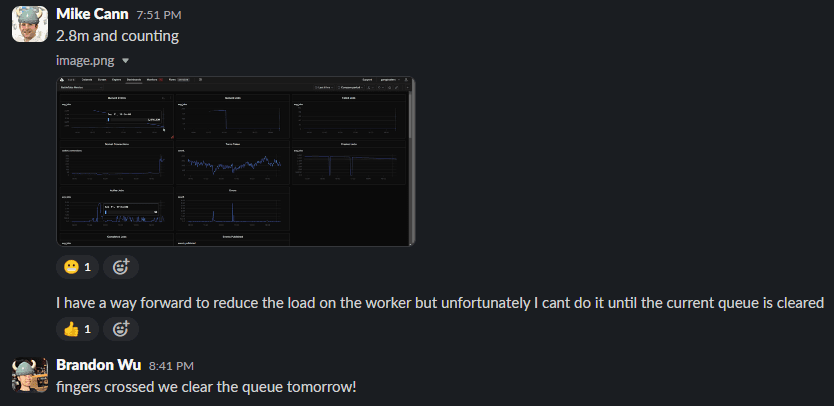Click the 8:41 PM message timestamp

tap(171, 366)
